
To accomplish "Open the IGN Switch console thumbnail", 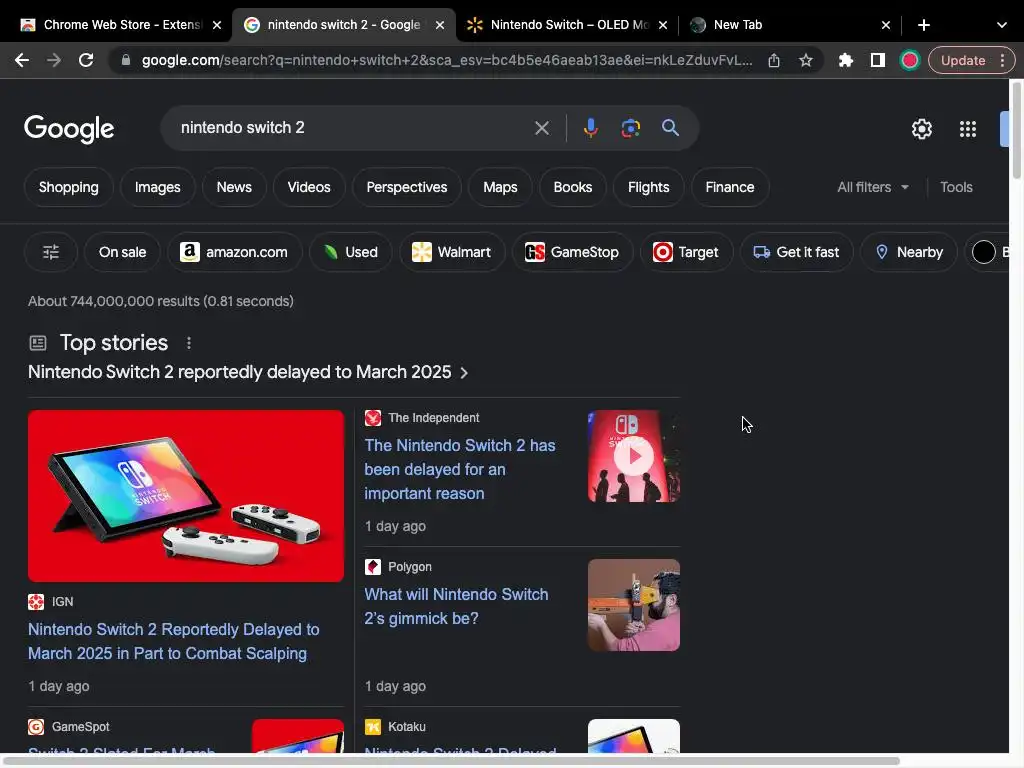I will (x=185, y=496).
